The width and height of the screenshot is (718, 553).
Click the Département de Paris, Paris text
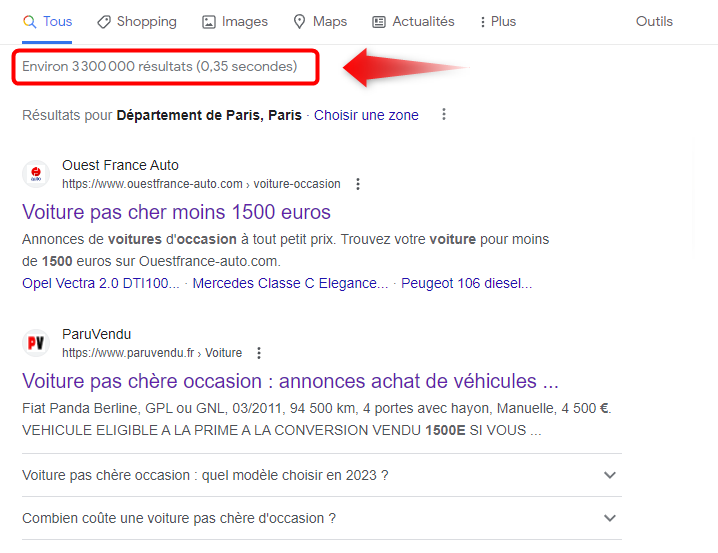[209, 115]
